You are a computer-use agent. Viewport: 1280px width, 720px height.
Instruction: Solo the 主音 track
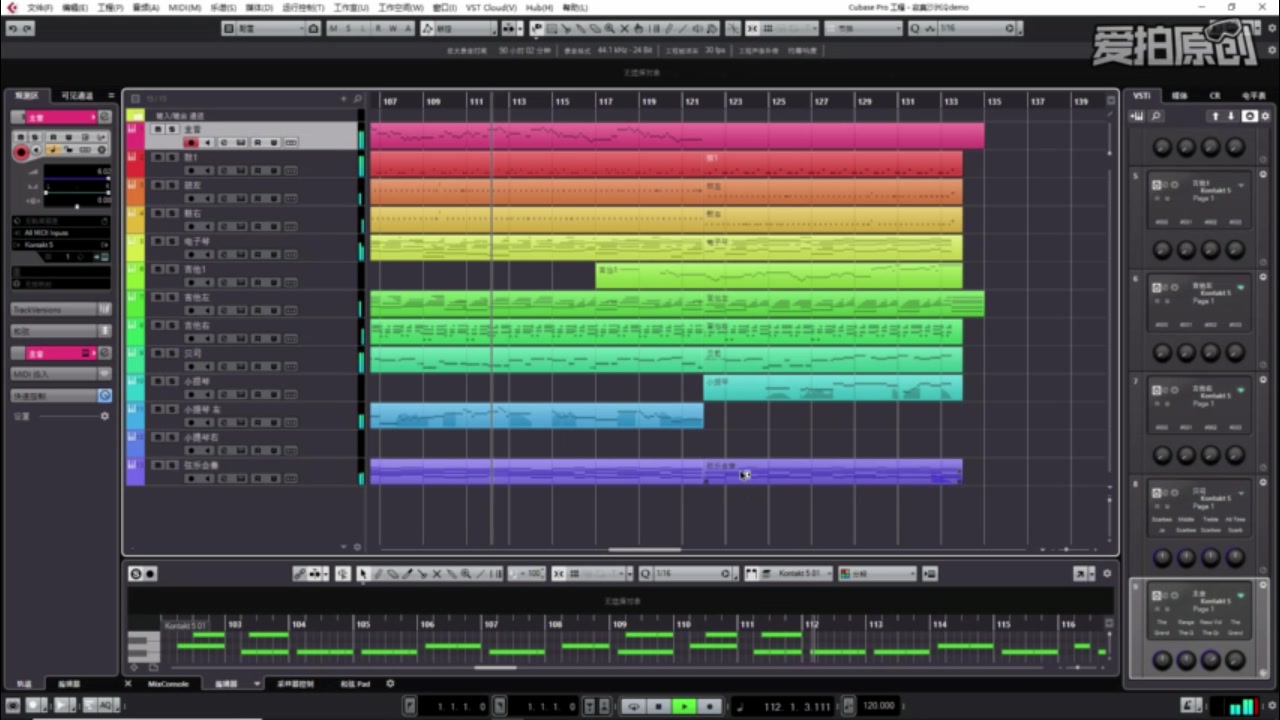click(172, 129)
